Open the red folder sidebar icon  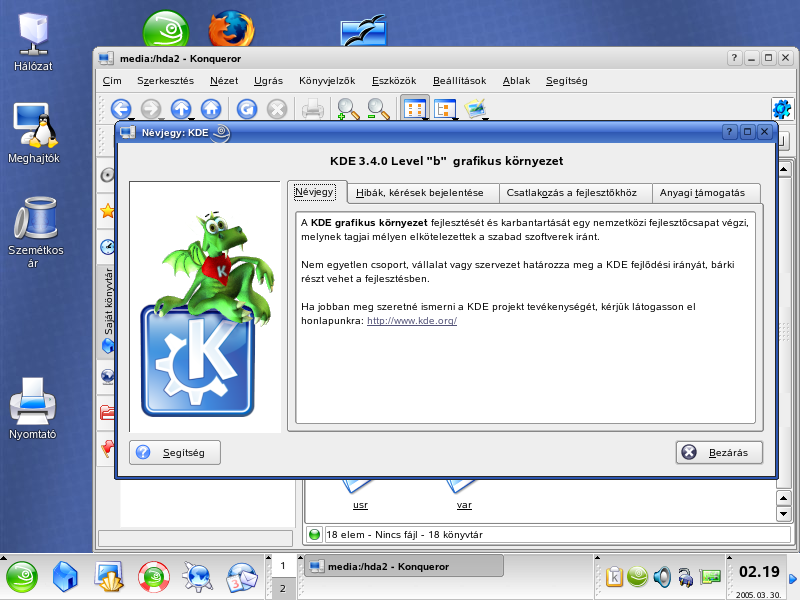pyautogui.click(x=107, y=412)
